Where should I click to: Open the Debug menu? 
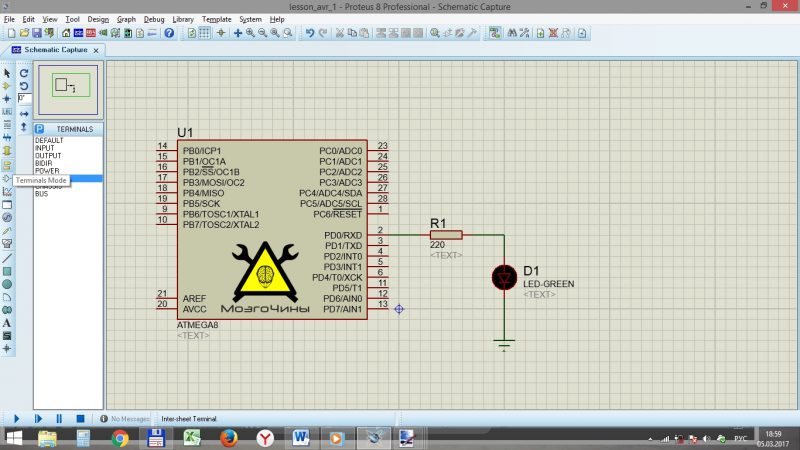[154, 19]
